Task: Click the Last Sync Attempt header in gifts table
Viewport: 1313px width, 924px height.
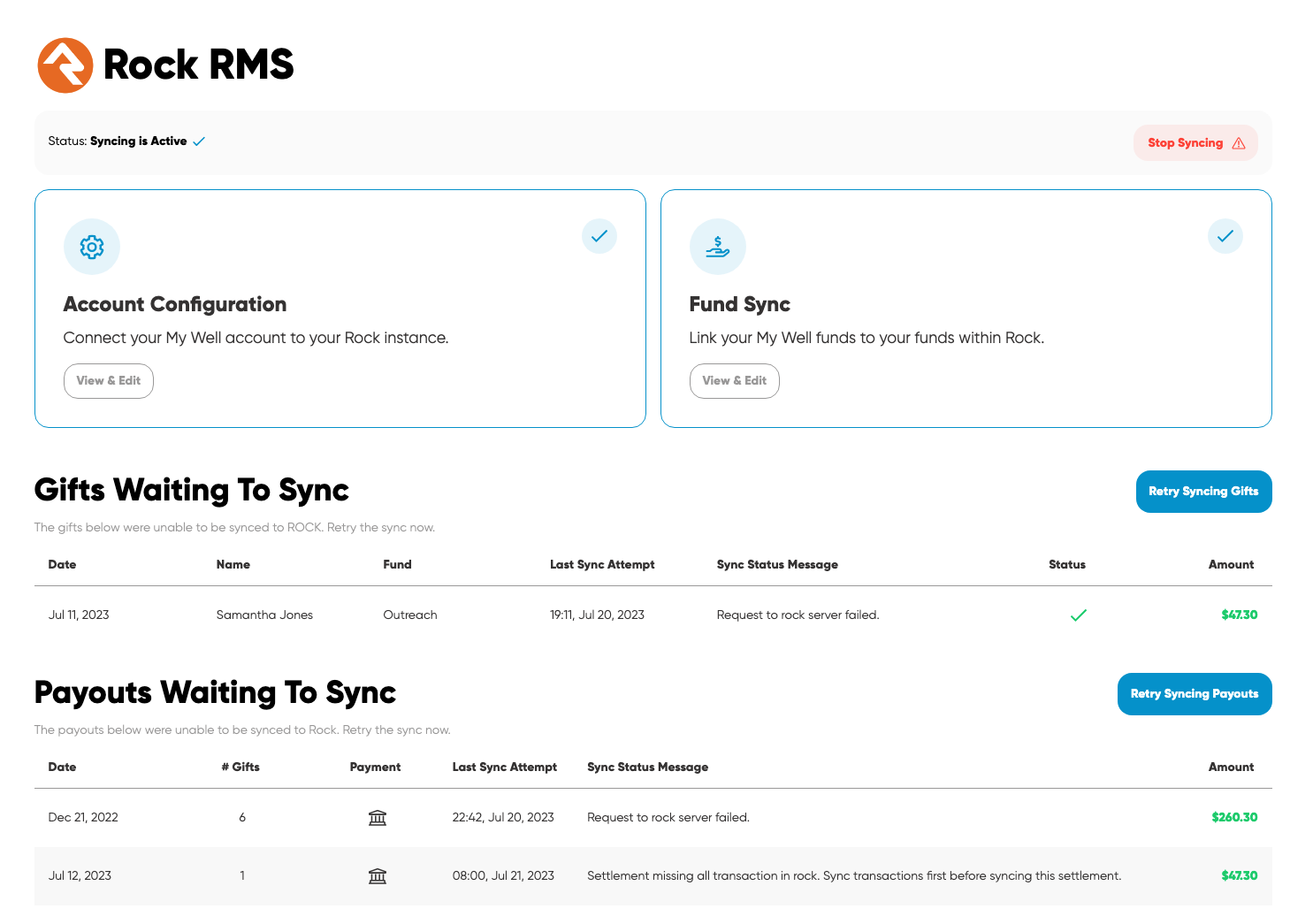Action: click(x=602, y=565)
